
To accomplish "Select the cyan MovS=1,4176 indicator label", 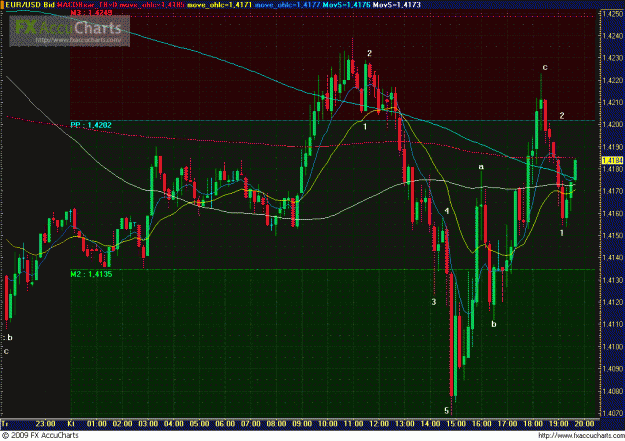I will 346,5.
